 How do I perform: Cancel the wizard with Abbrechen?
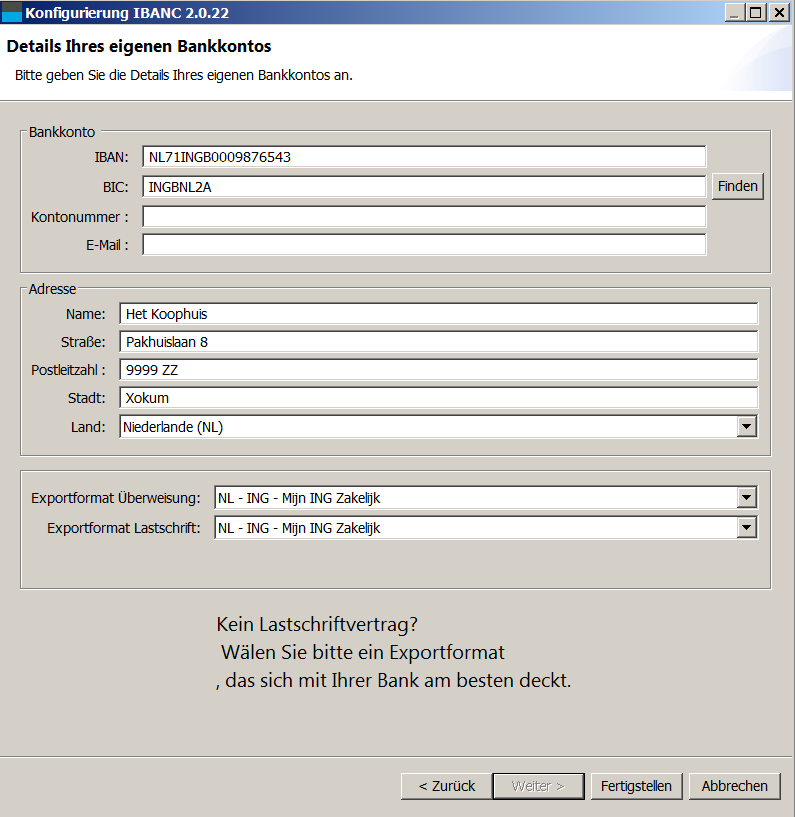pos(735,786)
